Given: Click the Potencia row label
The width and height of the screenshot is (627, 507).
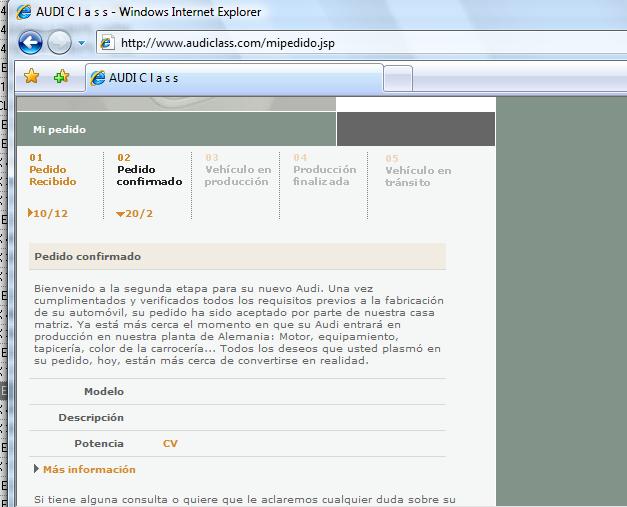Looking at the screenshot, I should [99, 443].
